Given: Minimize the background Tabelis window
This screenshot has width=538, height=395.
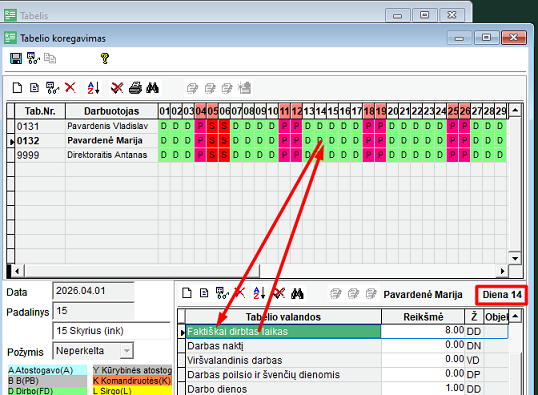Looking at the screenshot, I should [398, 15].
